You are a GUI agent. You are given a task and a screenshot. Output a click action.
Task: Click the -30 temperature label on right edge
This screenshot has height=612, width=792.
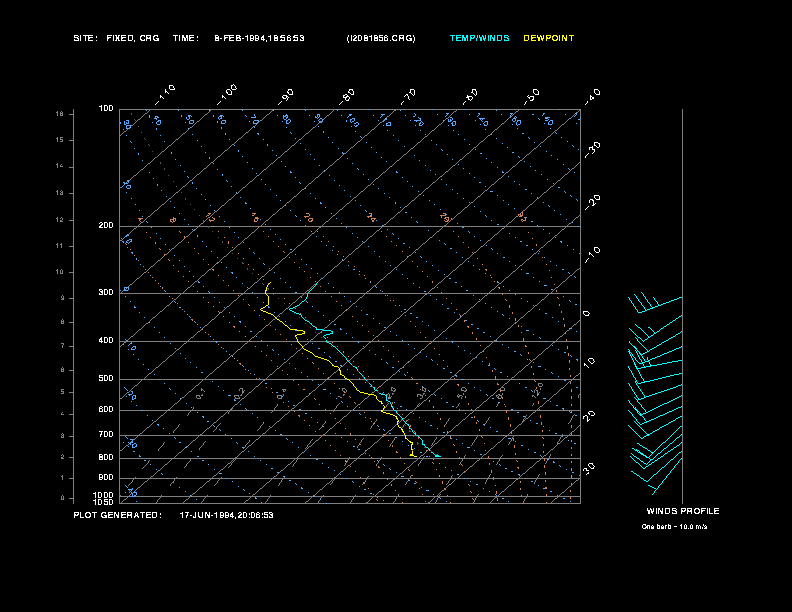point(593,149)
